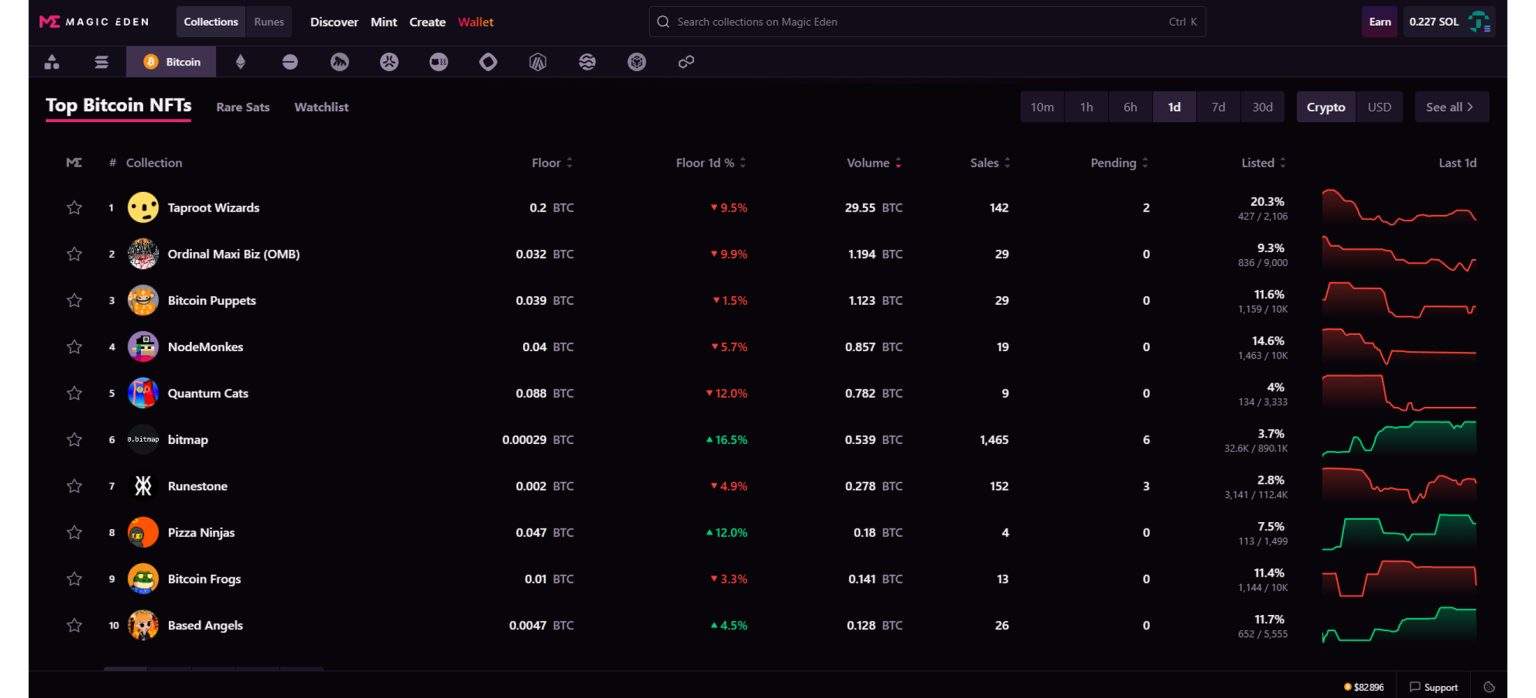Switch prices to Crypto

pos(1326,107)
